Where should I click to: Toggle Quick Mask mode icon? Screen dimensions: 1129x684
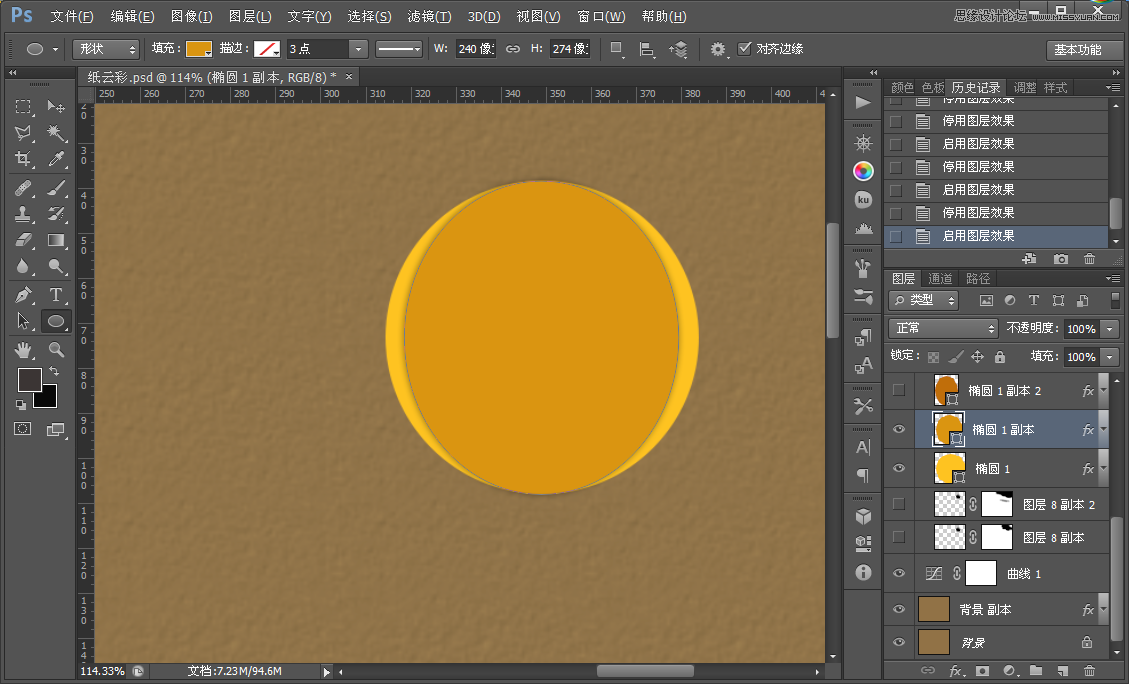click(x=23, y=429)
